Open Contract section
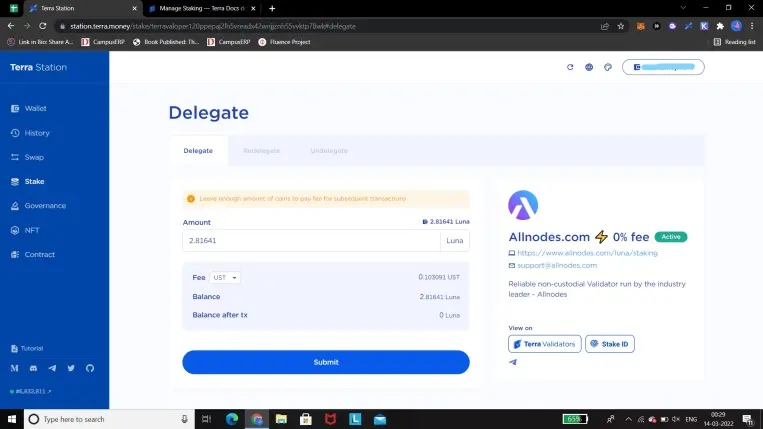 [x=33, y=254]
